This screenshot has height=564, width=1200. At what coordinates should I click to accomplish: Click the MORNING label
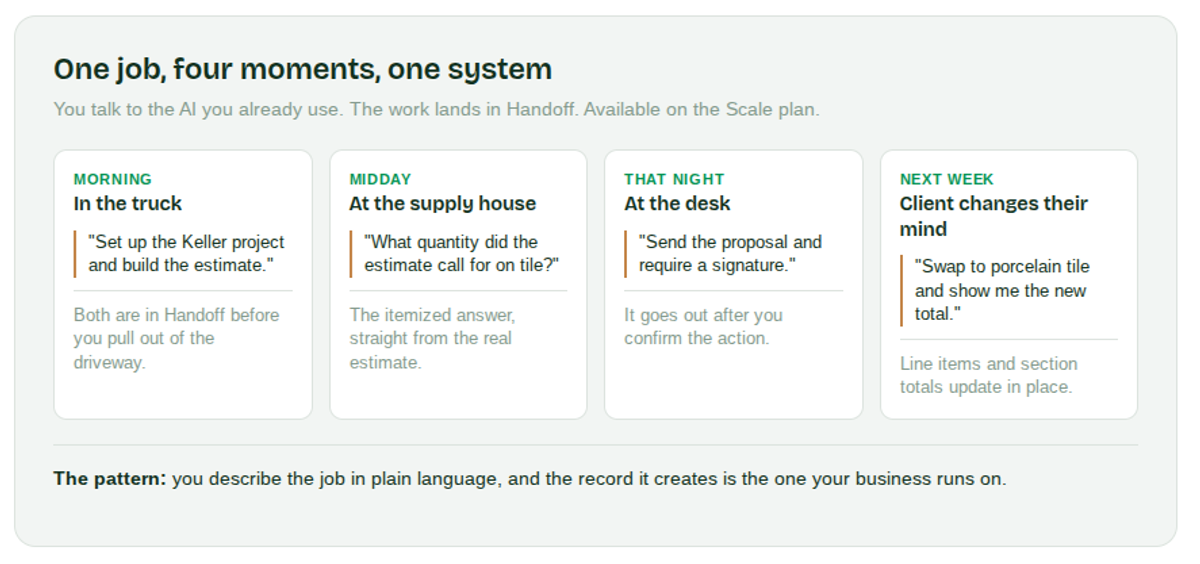113,179
